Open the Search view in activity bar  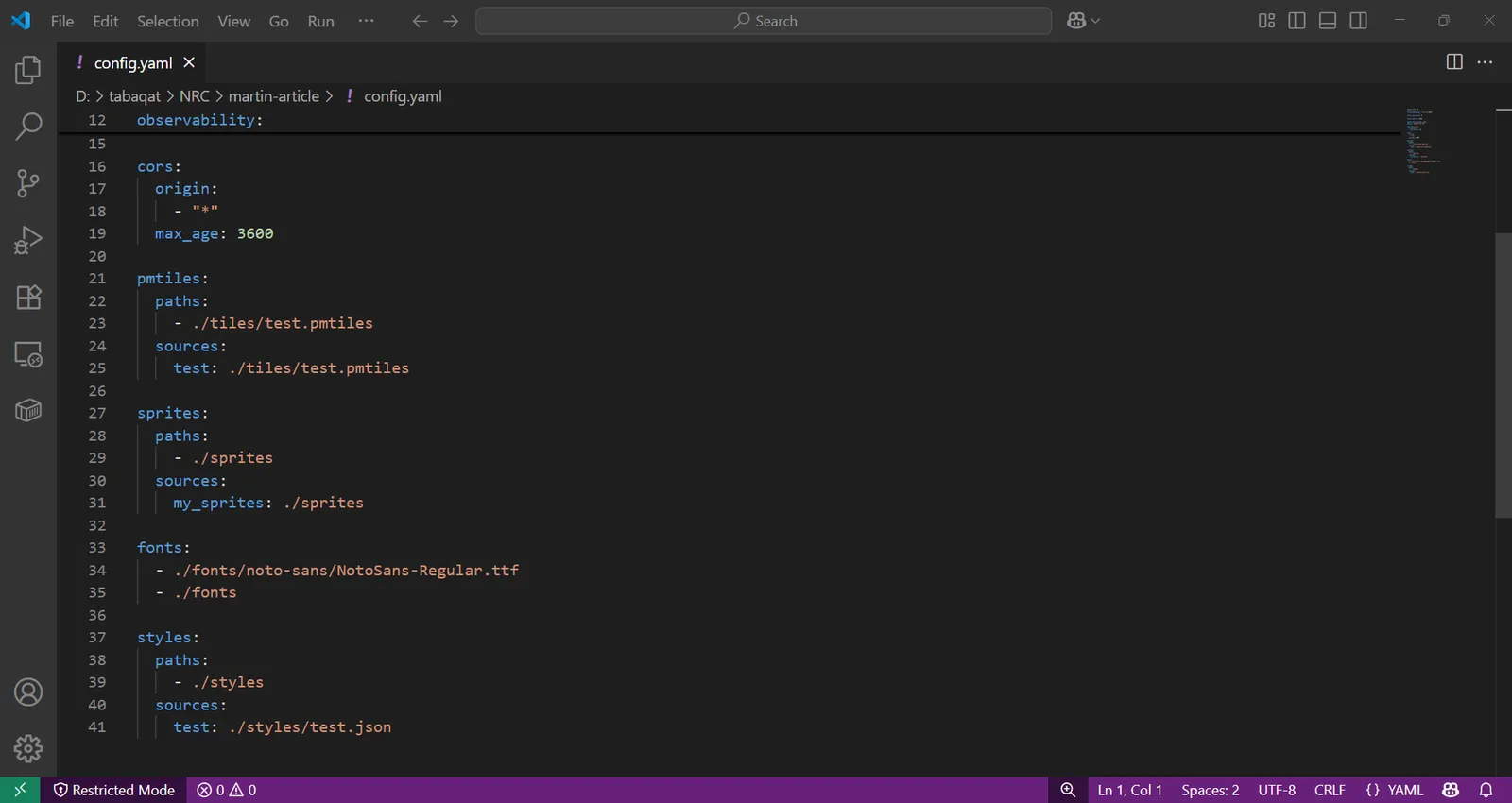click(28, 126)
